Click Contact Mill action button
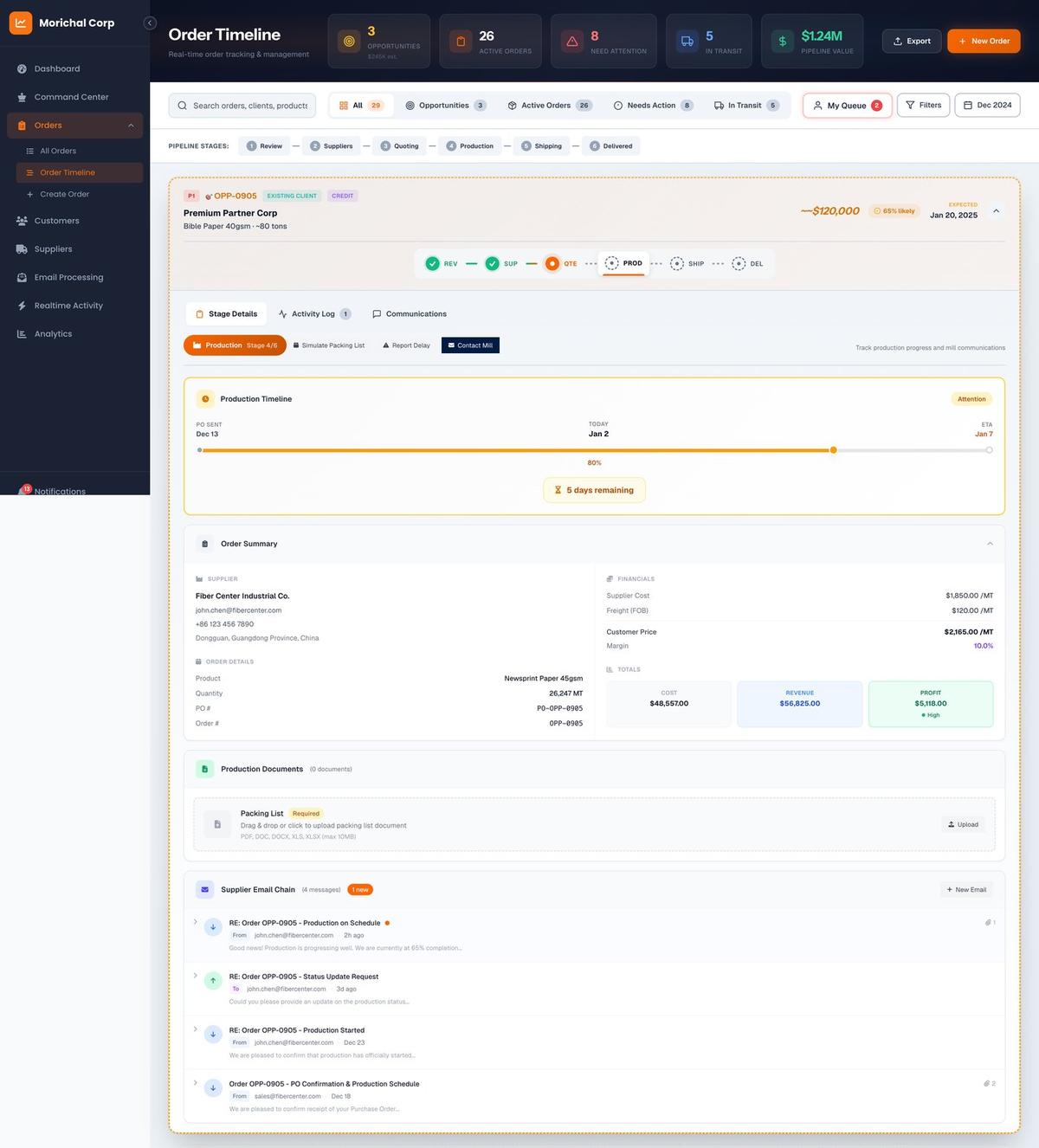The width and height of the screenshot is (1039, 1148). click(470, 345)
